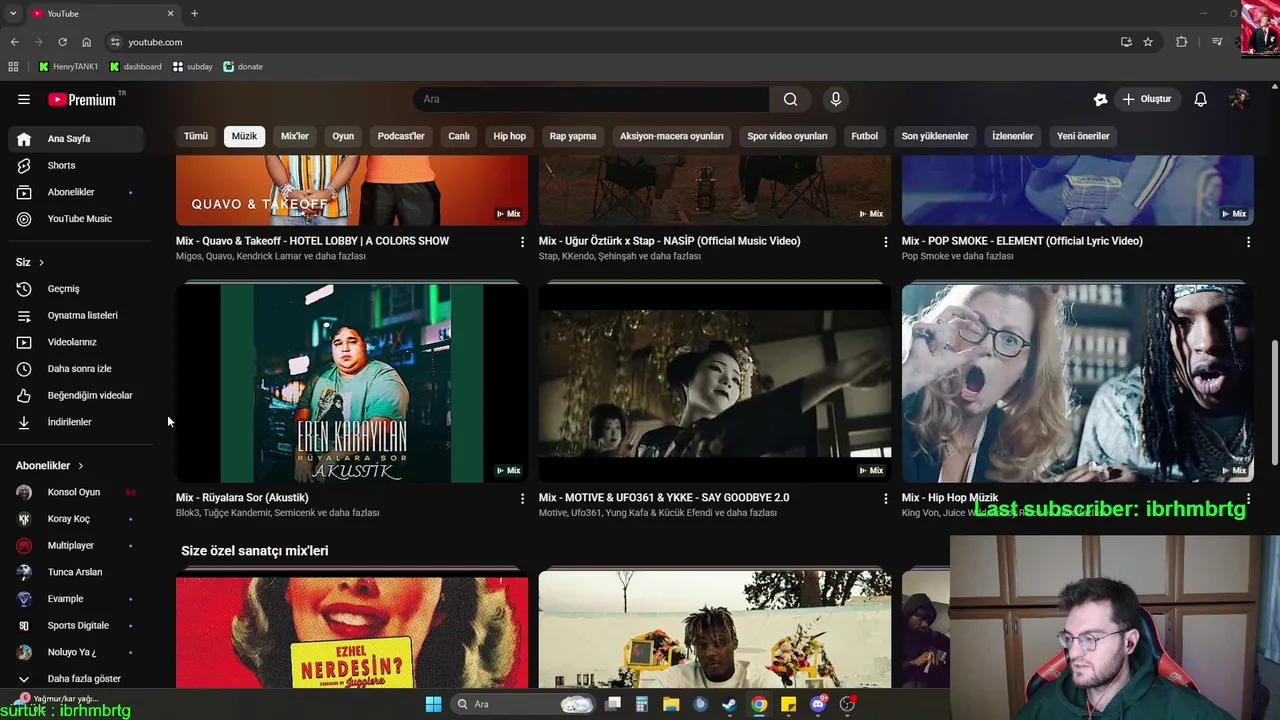Open File Explorer from the taskbar
1280x720 pixels.
671,704
